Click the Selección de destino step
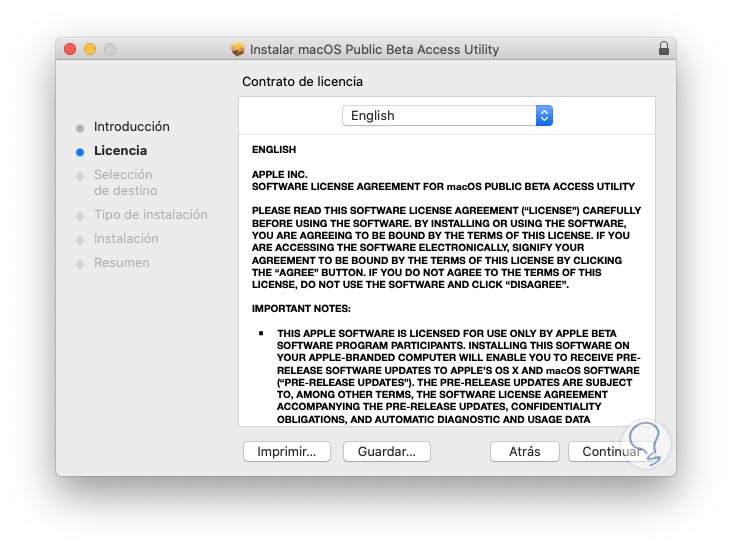732x550 pixels. click(x=126, y=183)
